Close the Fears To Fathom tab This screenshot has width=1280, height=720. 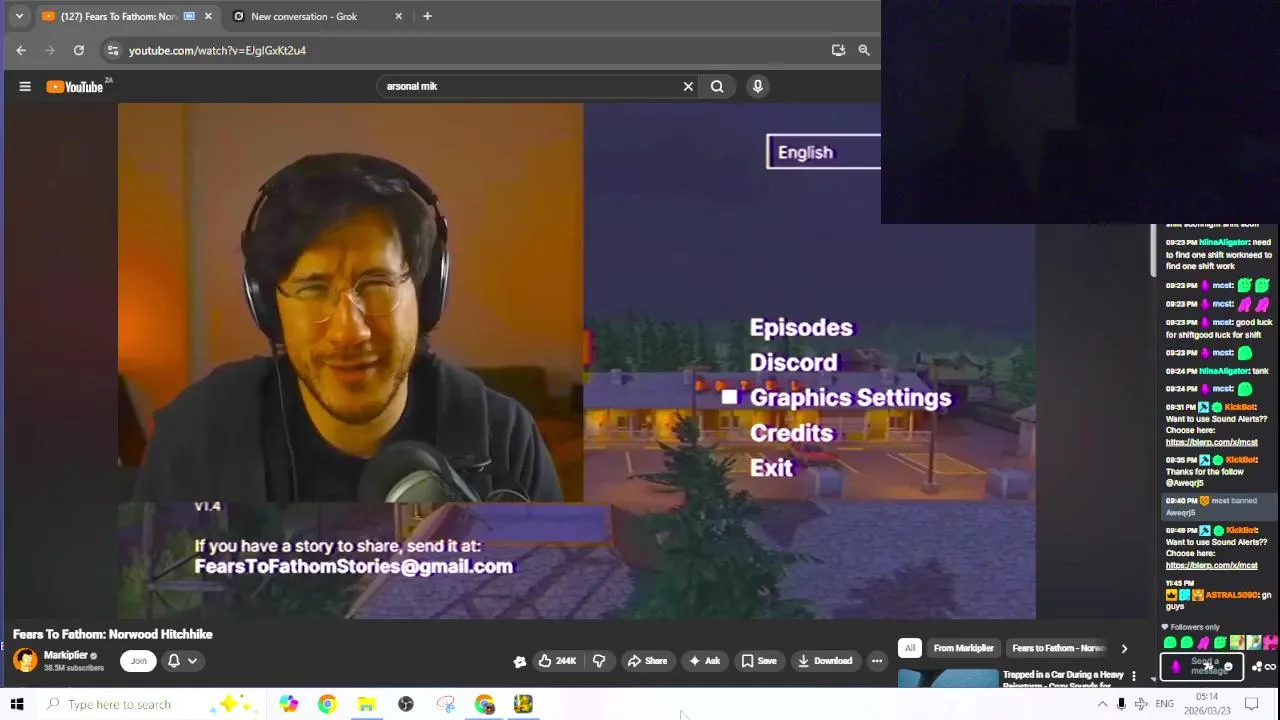[x=208, y=16]
